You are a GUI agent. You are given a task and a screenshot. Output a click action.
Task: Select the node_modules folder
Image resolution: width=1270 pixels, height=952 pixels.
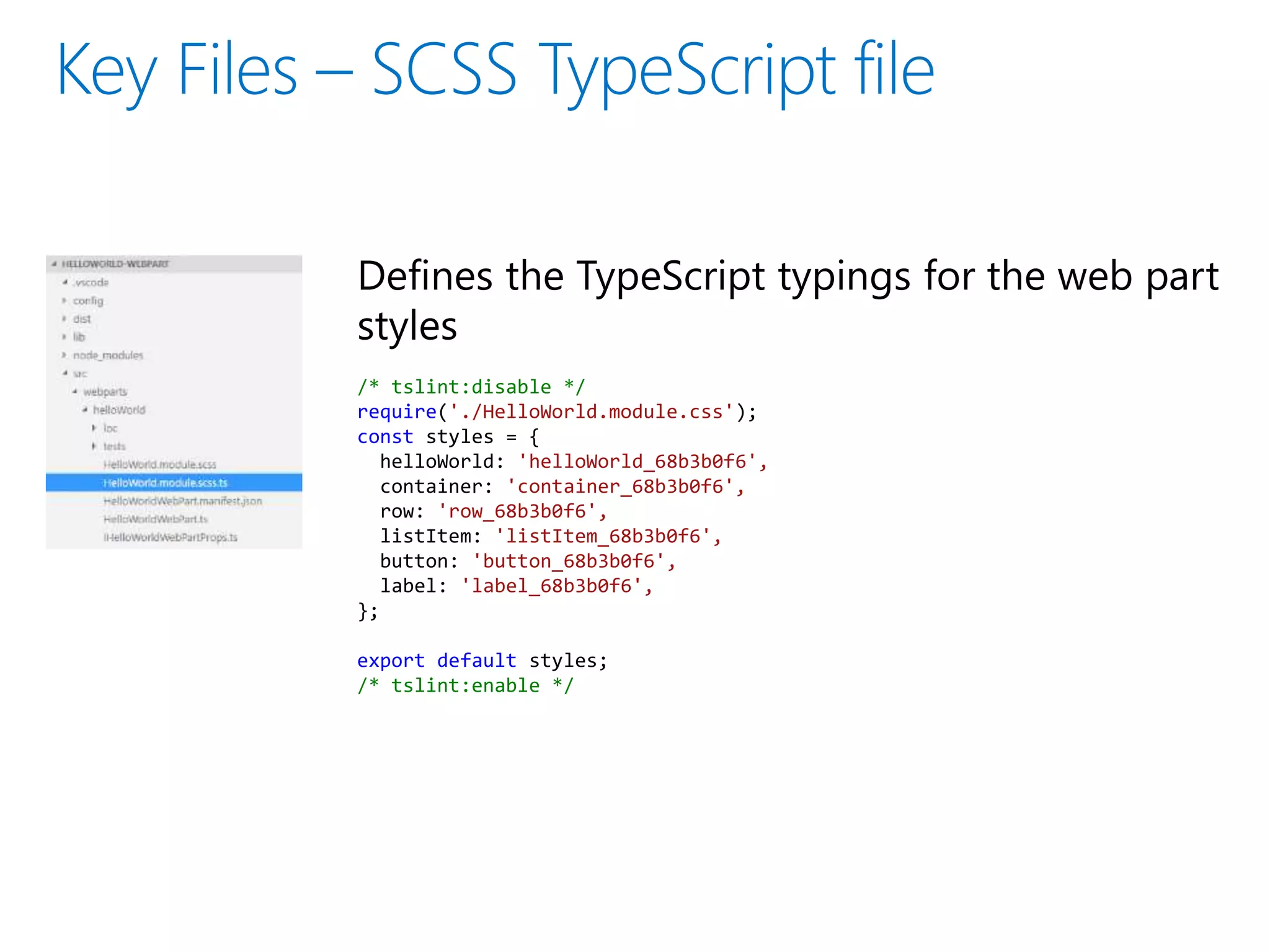pyautogui.click(x=108, y=355)
